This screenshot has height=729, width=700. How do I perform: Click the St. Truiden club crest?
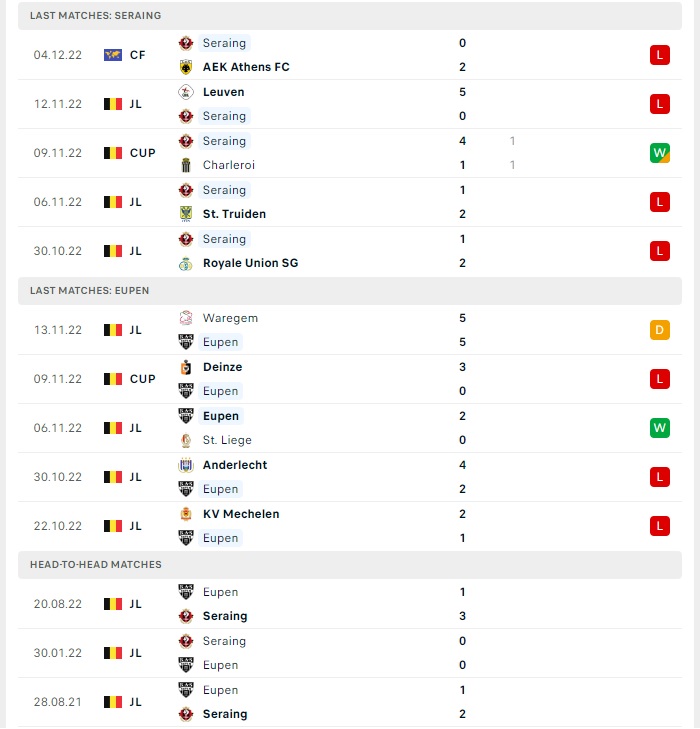click(x=186, y=214)
